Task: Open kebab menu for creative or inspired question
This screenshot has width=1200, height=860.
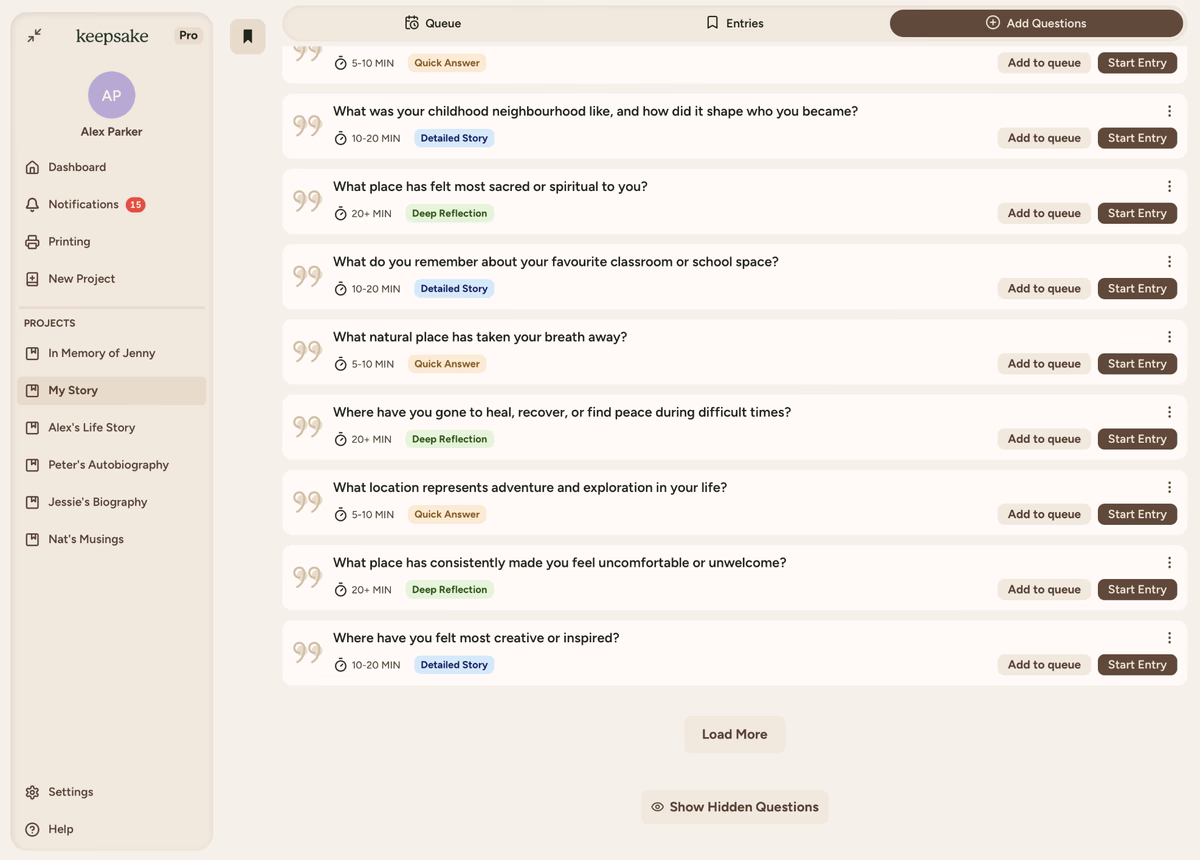Action: coord(1169,638)
